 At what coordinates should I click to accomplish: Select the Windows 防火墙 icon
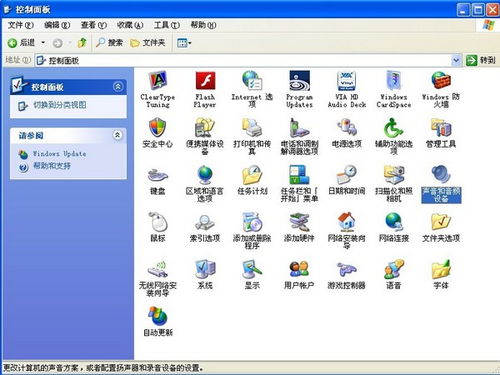pyautogui.click(x=441, y=81)
